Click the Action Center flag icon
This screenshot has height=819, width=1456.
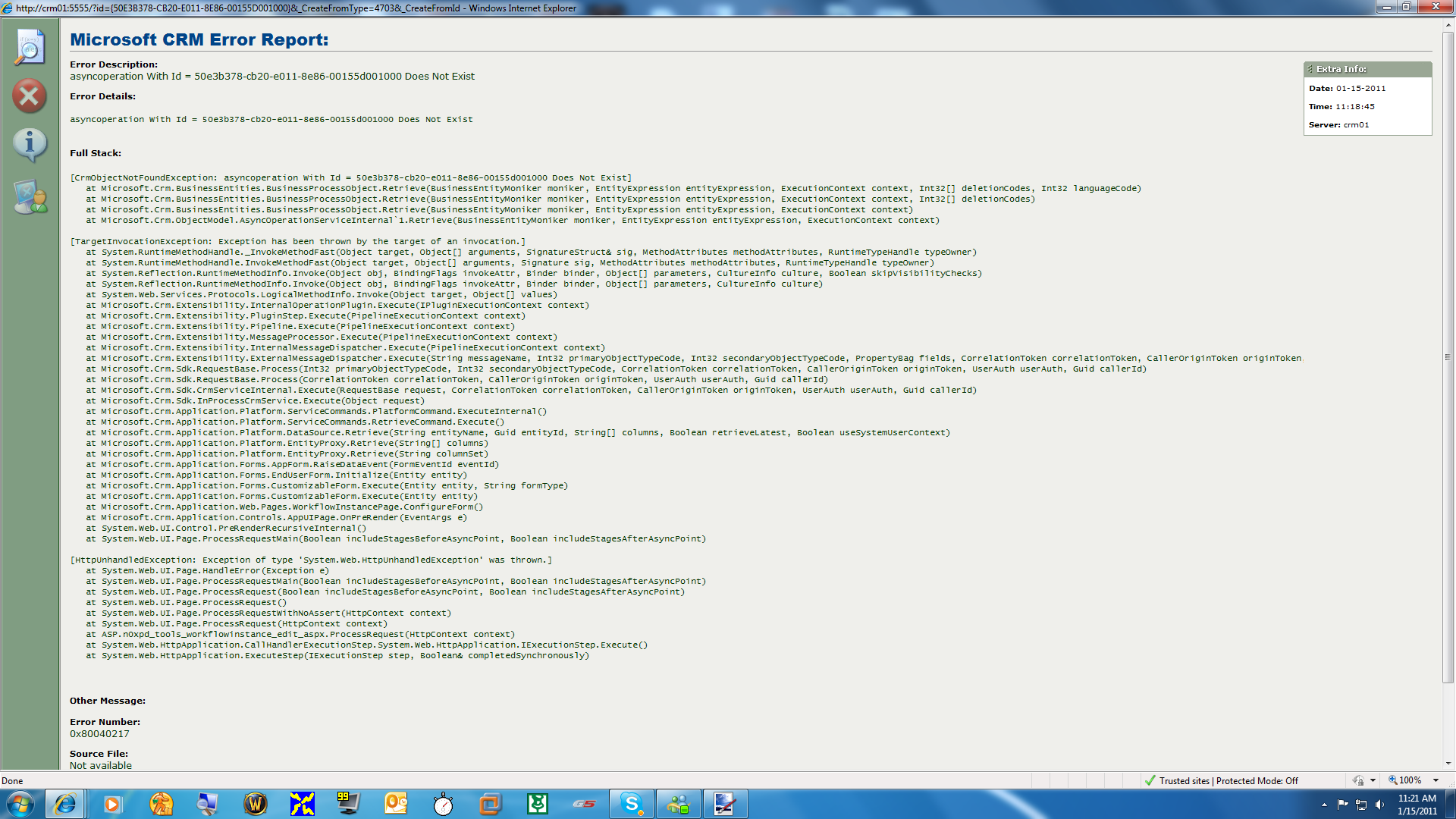1342,805
